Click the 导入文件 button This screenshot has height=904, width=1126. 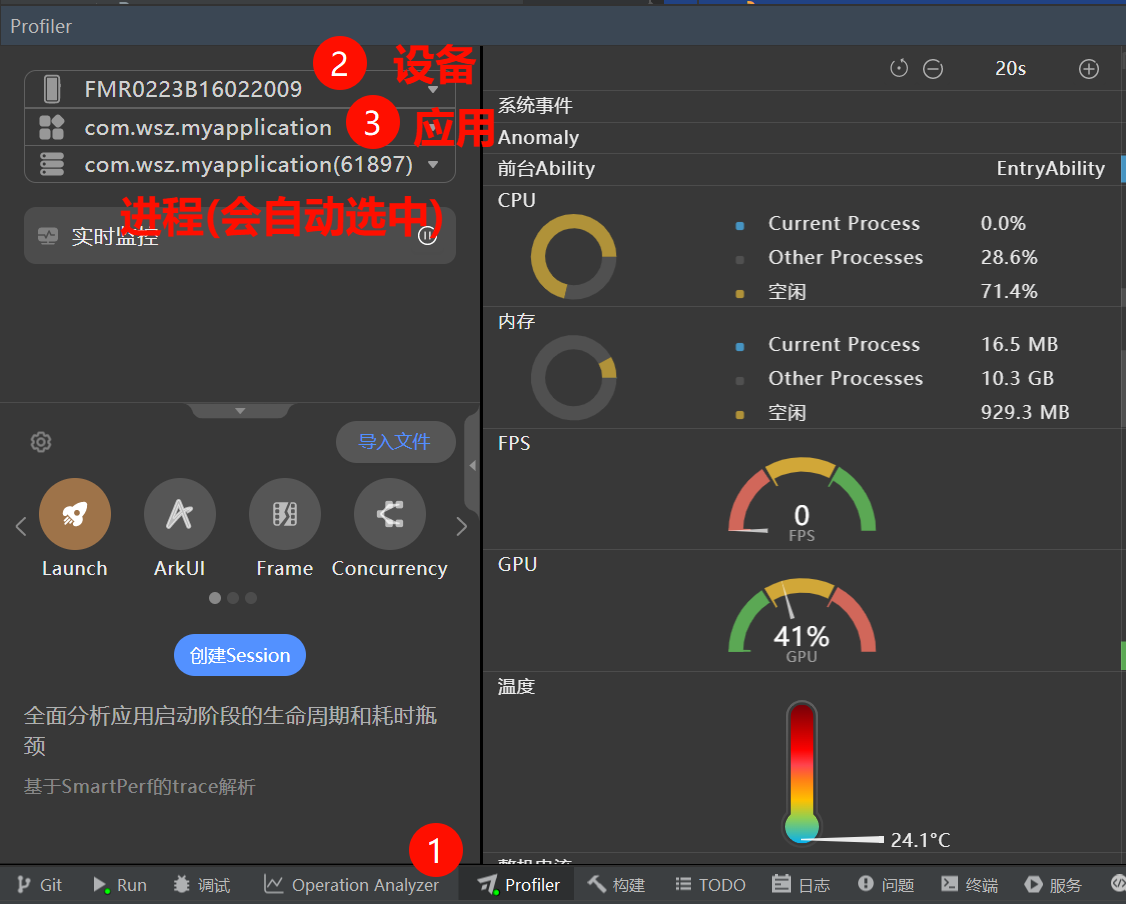tap(395, 442)
